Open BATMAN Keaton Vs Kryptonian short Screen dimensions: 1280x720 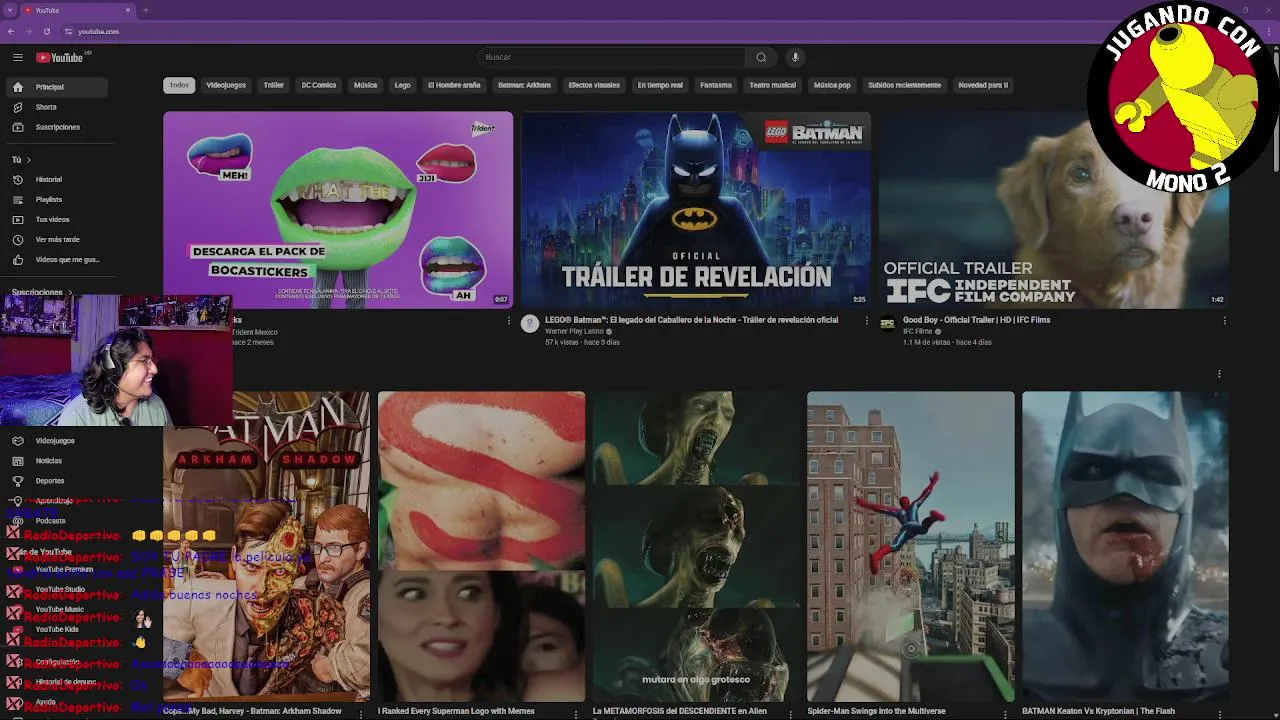click(1125, 546)
